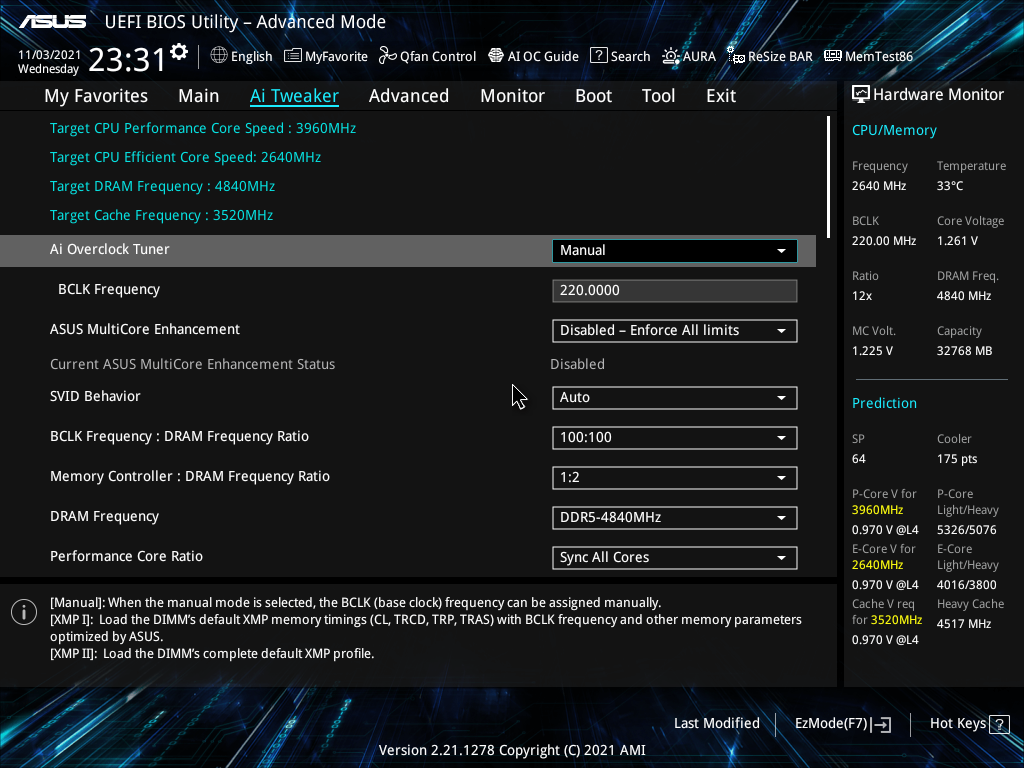The image size is (1024, 768).
Task: Go to the Boot tab
Action: coord(593,96)
